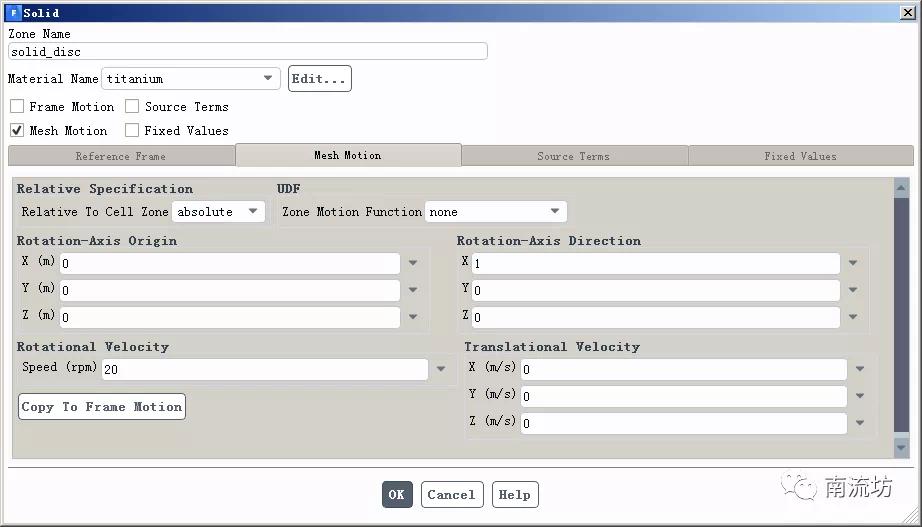The image size is (922, 527).
Task: Click Translational Velocity X (m/s) field
Action: (x=684, y=369)
